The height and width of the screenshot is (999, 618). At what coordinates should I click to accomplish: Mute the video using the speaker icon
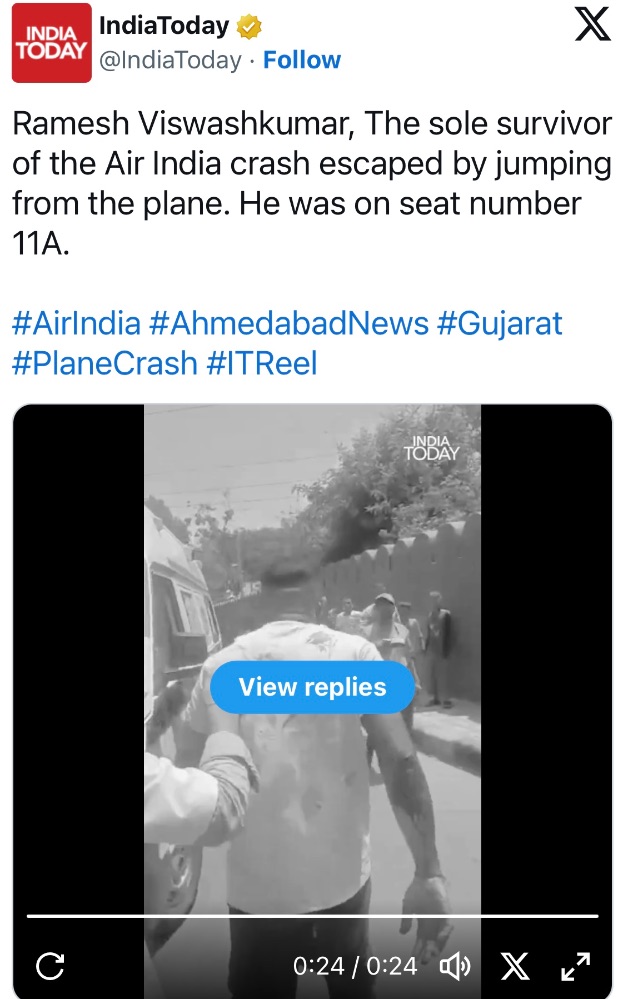tap(455, 966)
